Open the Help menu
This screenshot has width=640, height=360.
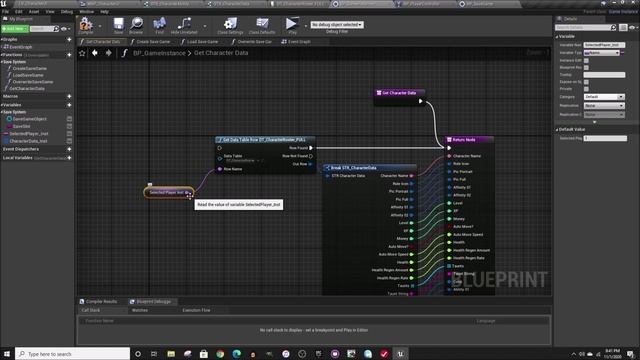(x=104, y=12)
